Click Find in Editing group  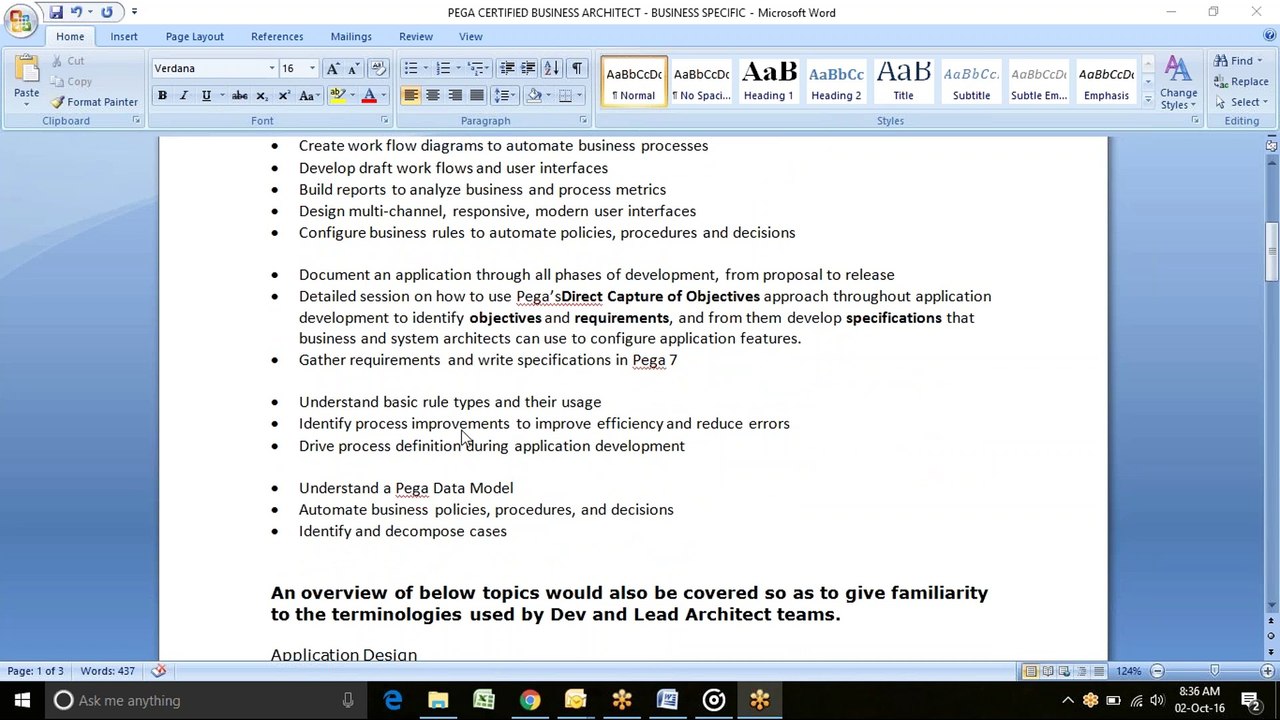[x=1240, y=61]
